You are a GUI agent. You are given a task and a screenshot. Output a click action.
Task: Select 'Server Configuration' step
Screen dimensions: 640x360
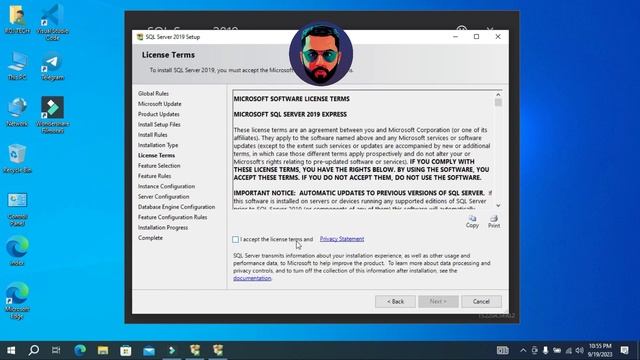(x=163, y=197)
